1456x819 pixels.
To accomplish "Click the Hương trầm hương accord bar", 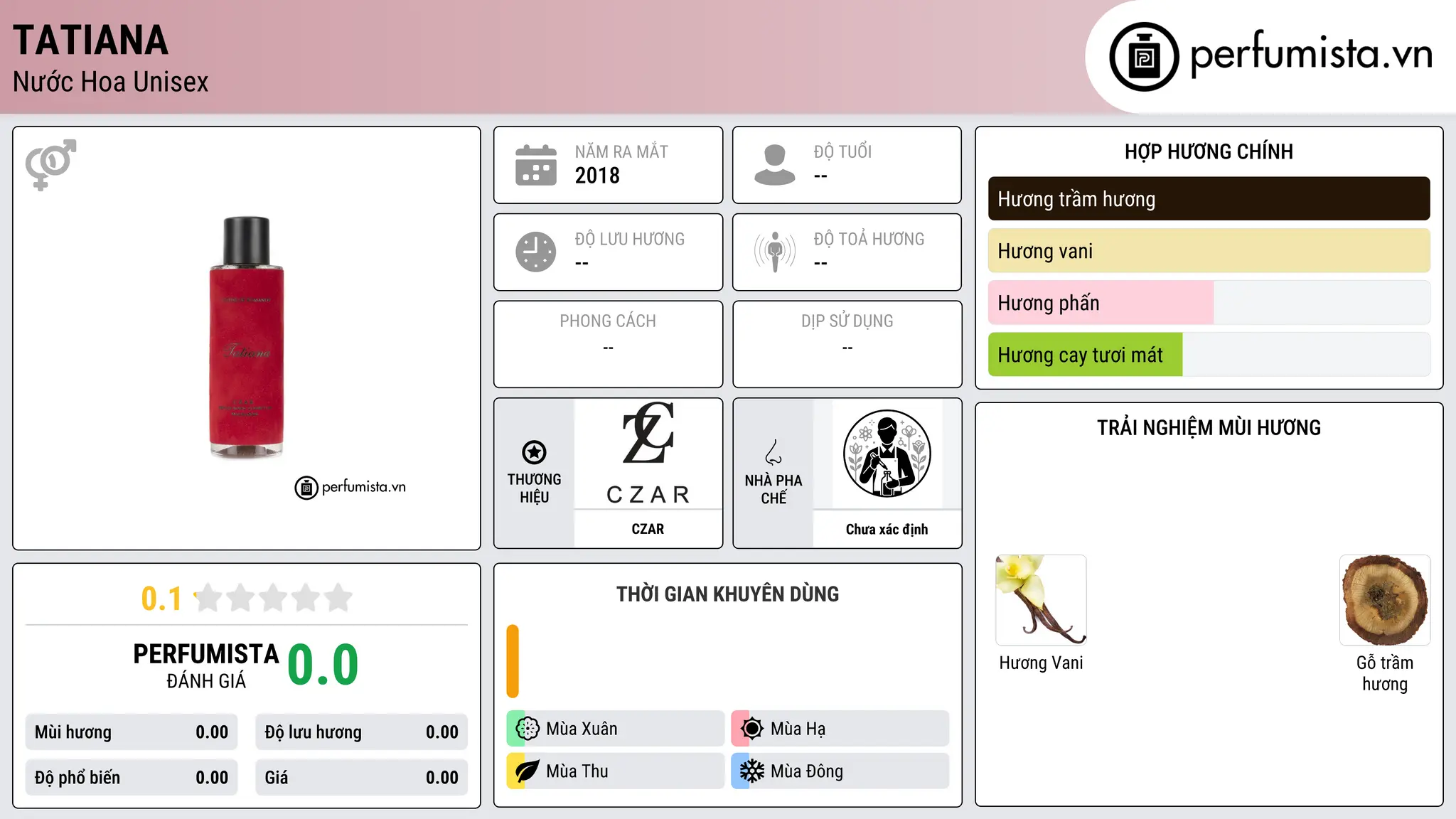I will (x=1209, y=199).
